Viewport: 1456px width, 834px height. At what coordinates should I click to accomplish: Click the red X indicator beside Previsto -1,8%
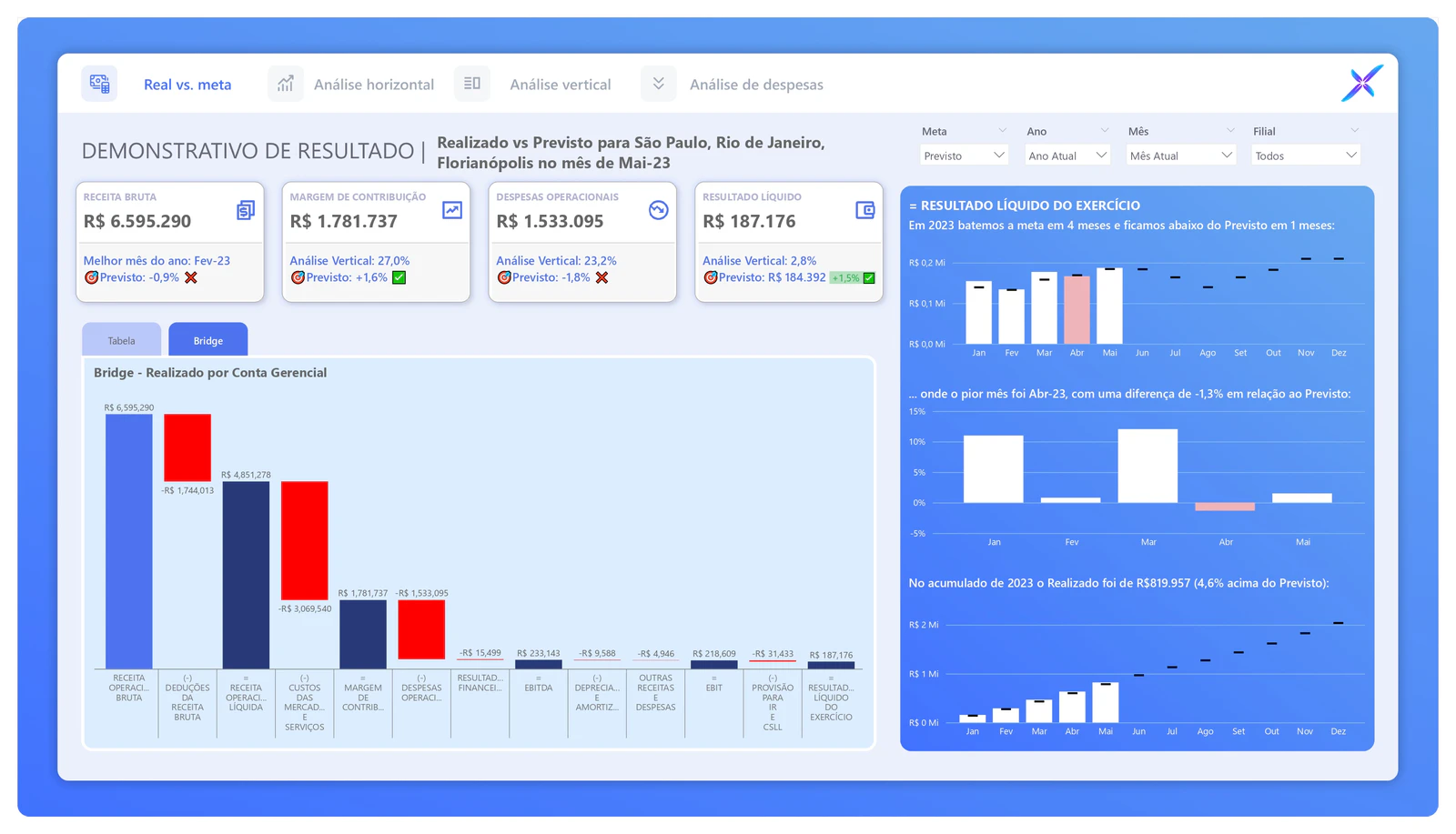(602, 277)
